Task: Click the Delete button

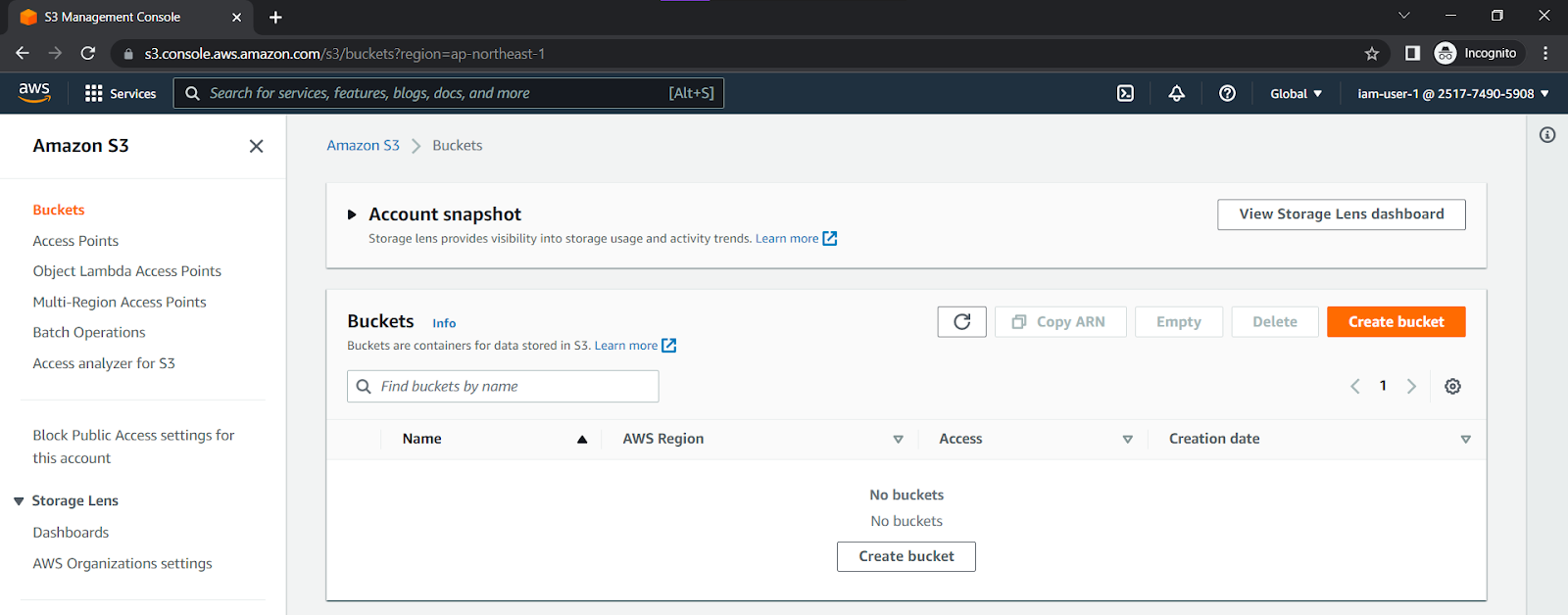Action: 1275,321
